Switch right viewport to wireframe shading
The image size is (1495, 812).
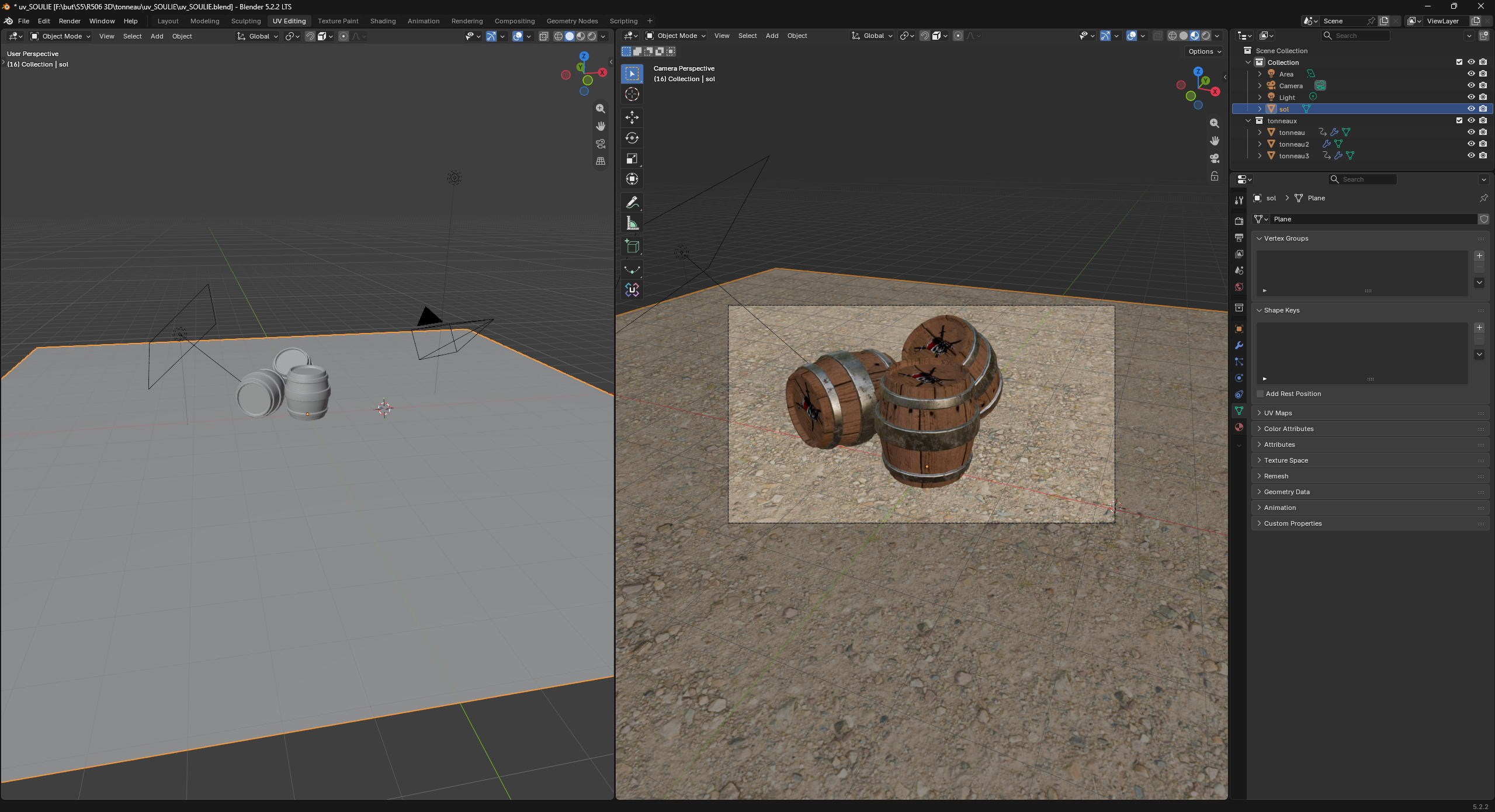point(1172,36)
